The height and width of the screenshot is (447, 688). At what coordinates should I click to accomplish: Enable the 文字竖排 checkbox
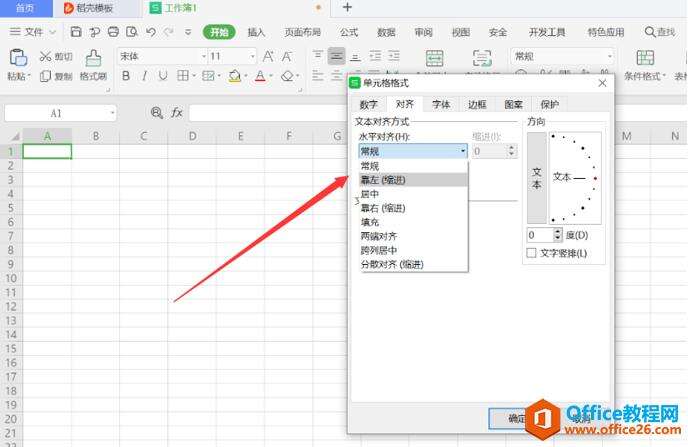(x=531, y=253)
